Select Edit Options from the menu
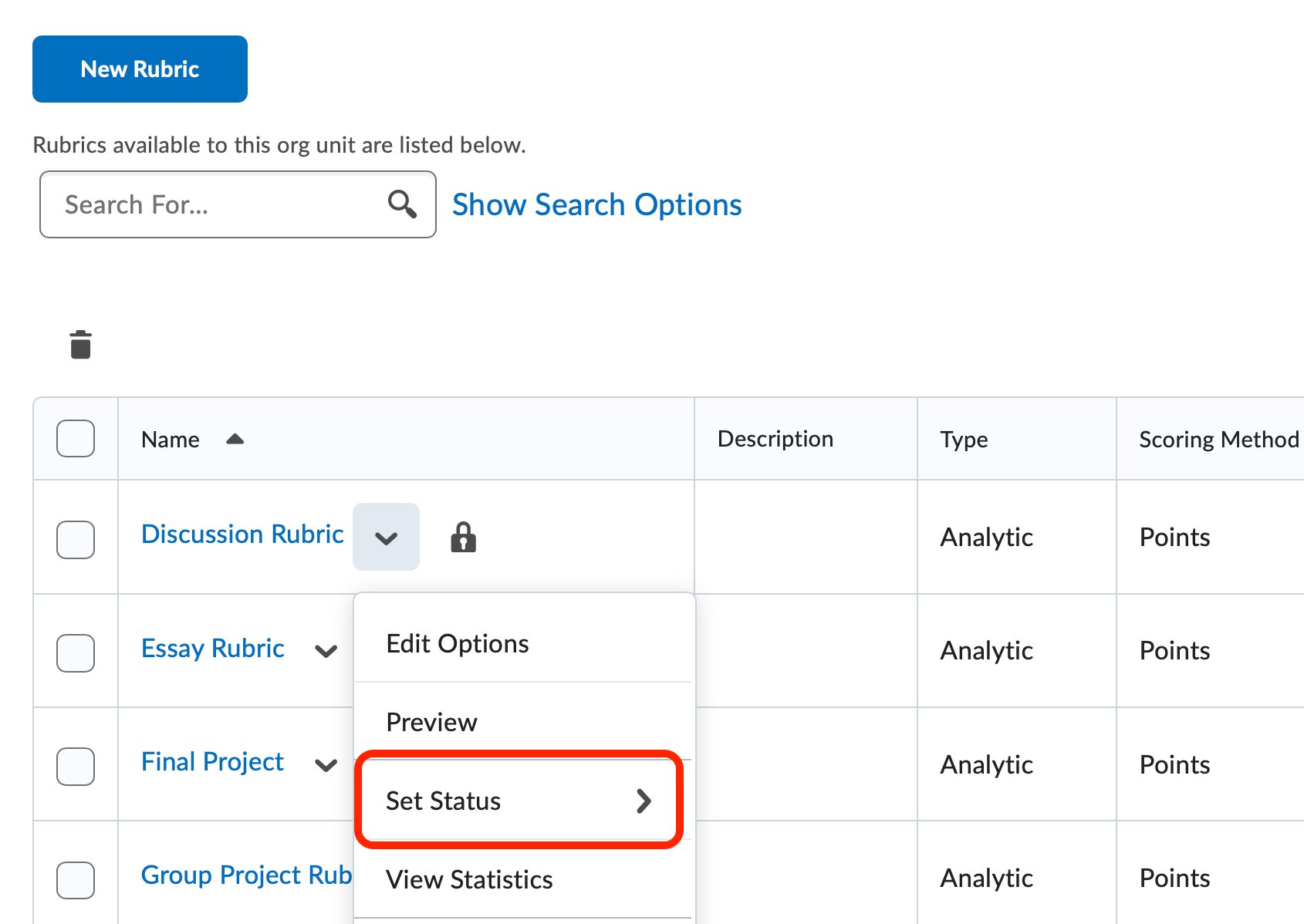The height and width of the screenshot is (924, 1304). 457,643
